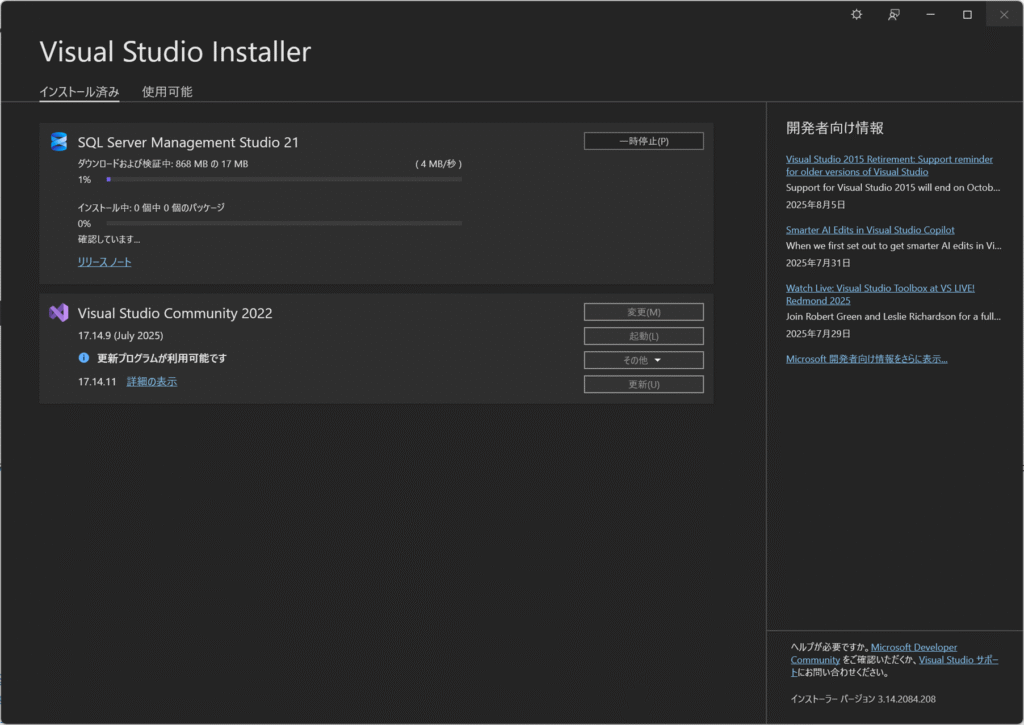Click the download speed text 4 MB/秒

click(438, 164)
